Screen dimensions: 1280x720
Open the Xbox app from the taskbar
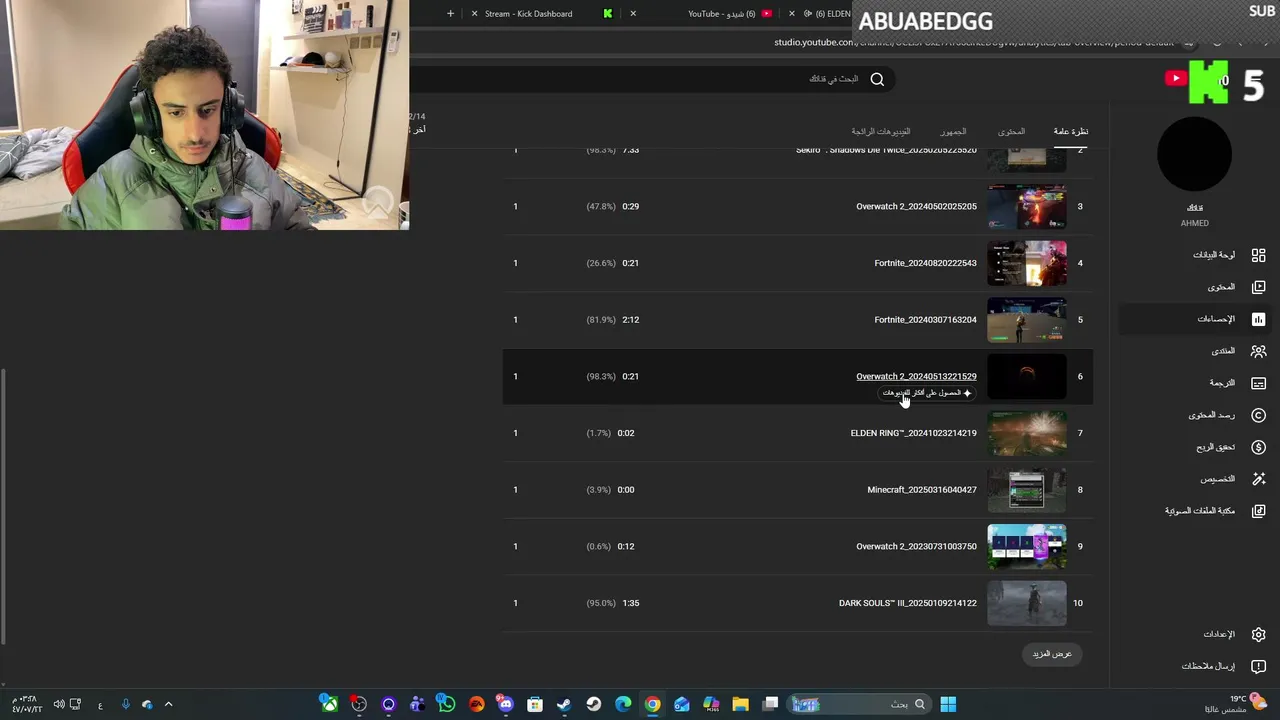coord(329,704)
